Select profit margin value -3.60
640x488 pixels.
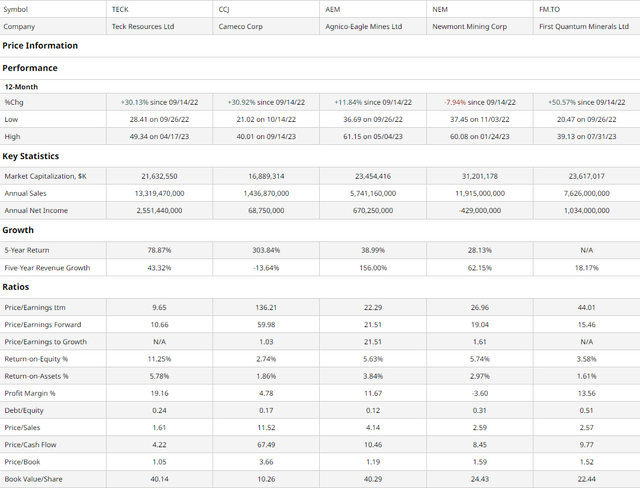(x=480, y=393)
